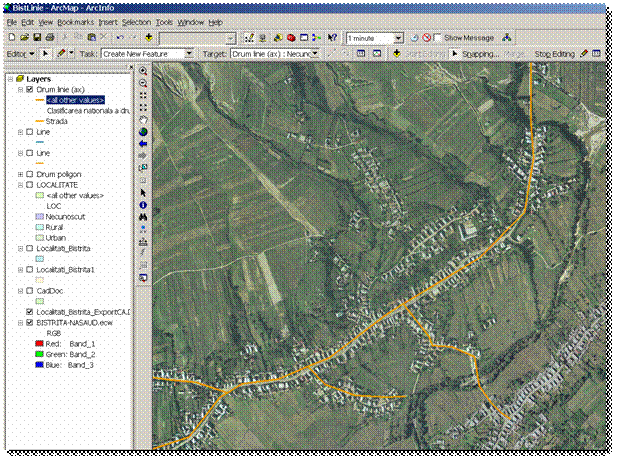Select the Zoom Out tool
618x462 pixels.
143,84
